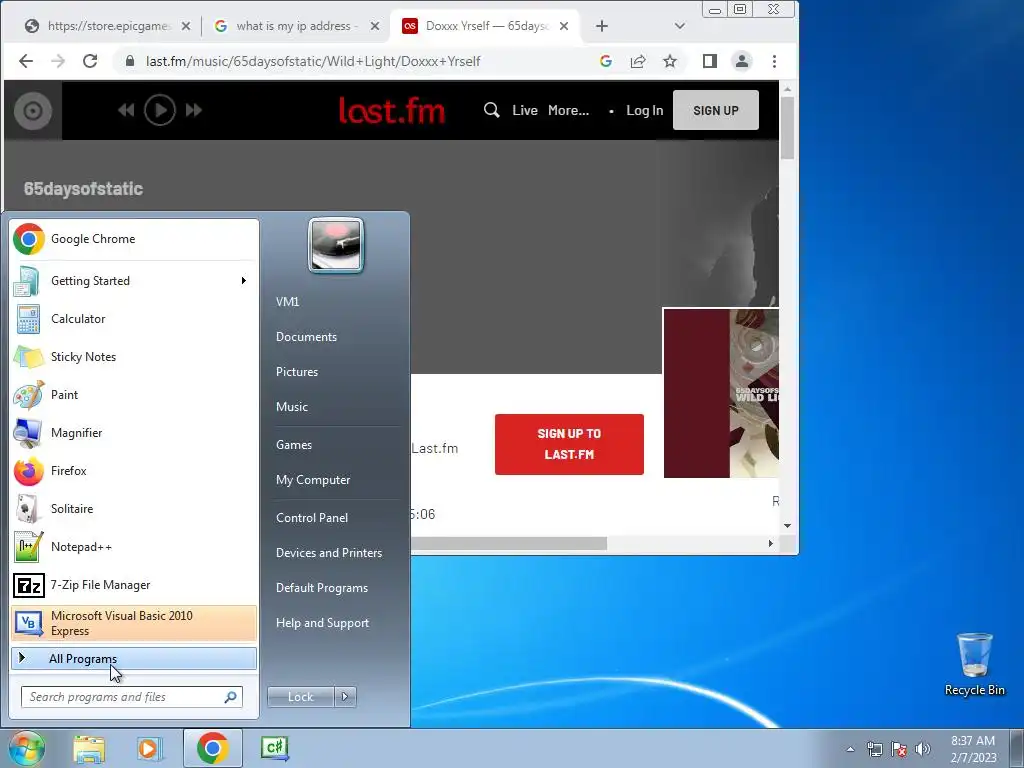Expand More... menu on last.fm
Screen dimensions: 1024x768
(x=568, y=110)
